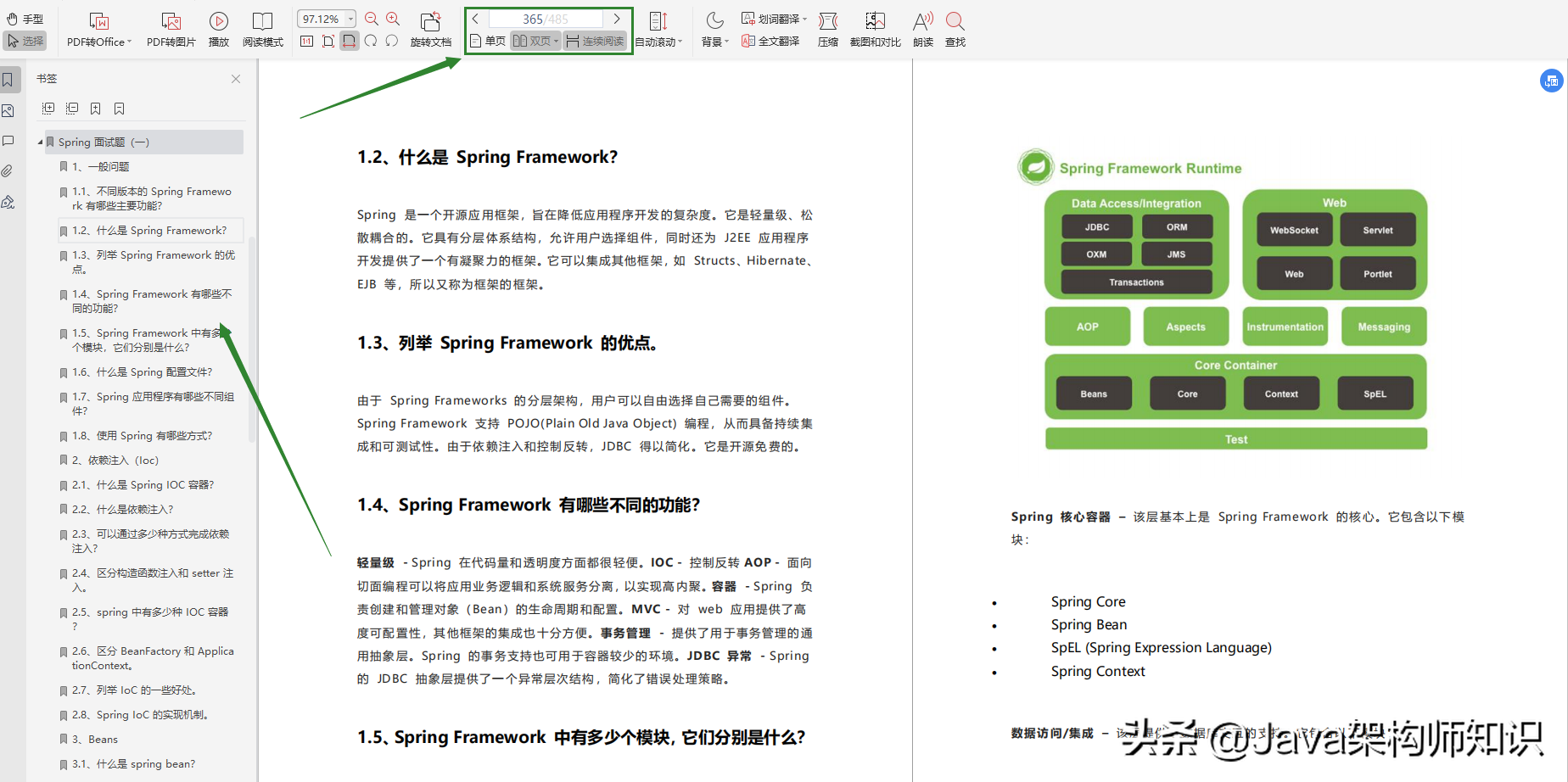1568x782 pixels.
Task: Click the bookmarks panel vertical scrollbar
Action: click(x=252, y=339)
